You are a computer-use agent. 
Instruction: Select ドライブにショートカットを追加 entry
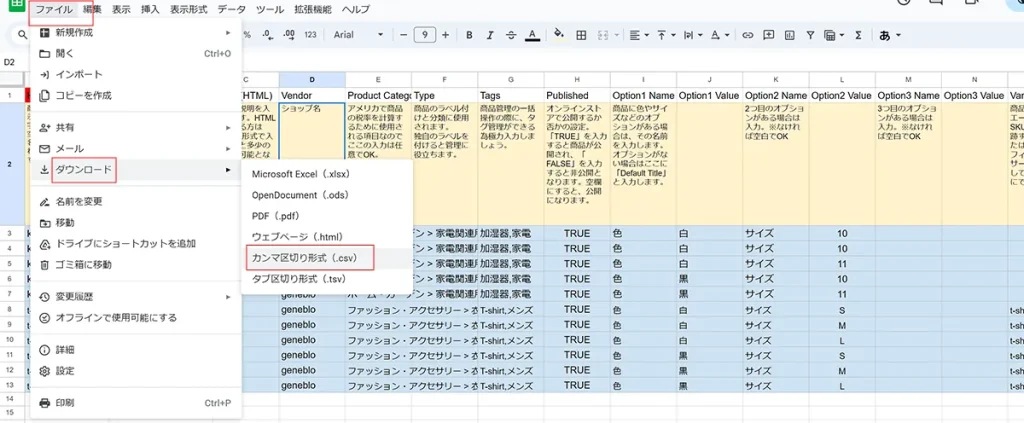click(x=136, y=243)
